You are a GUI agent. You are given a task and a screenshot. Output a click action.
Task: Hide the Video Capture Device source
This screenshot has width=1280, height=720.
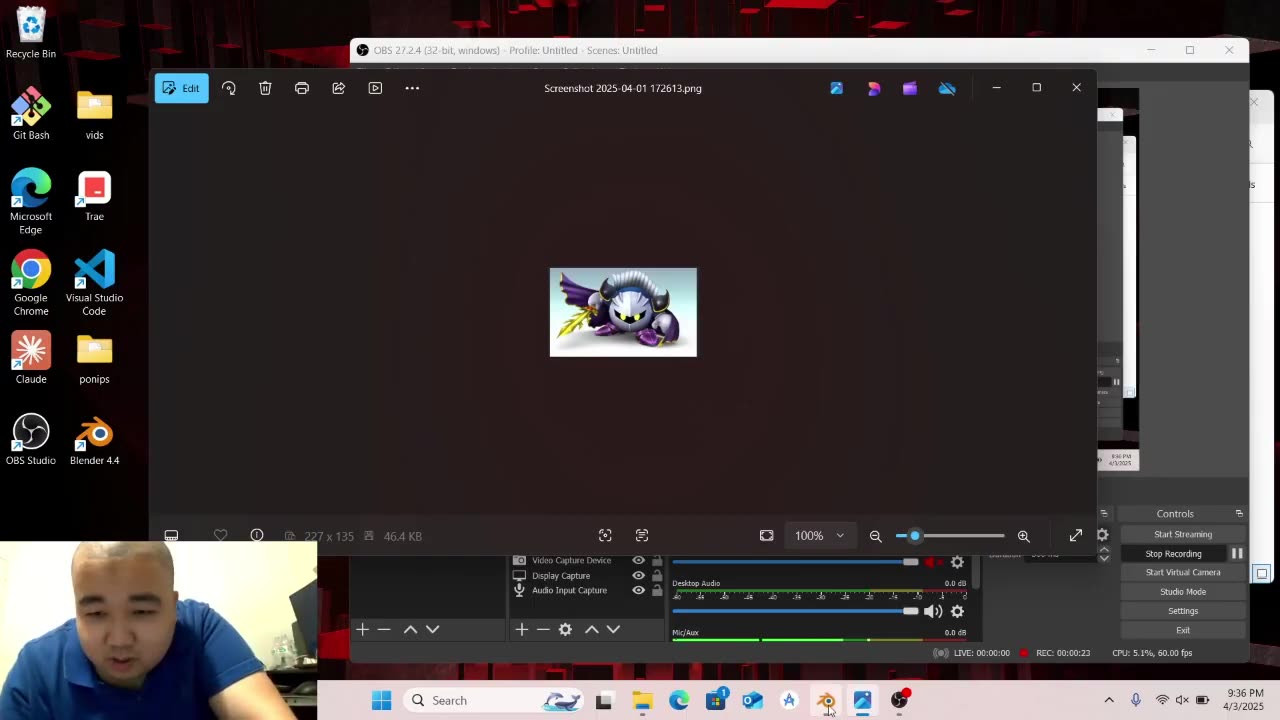638,561
